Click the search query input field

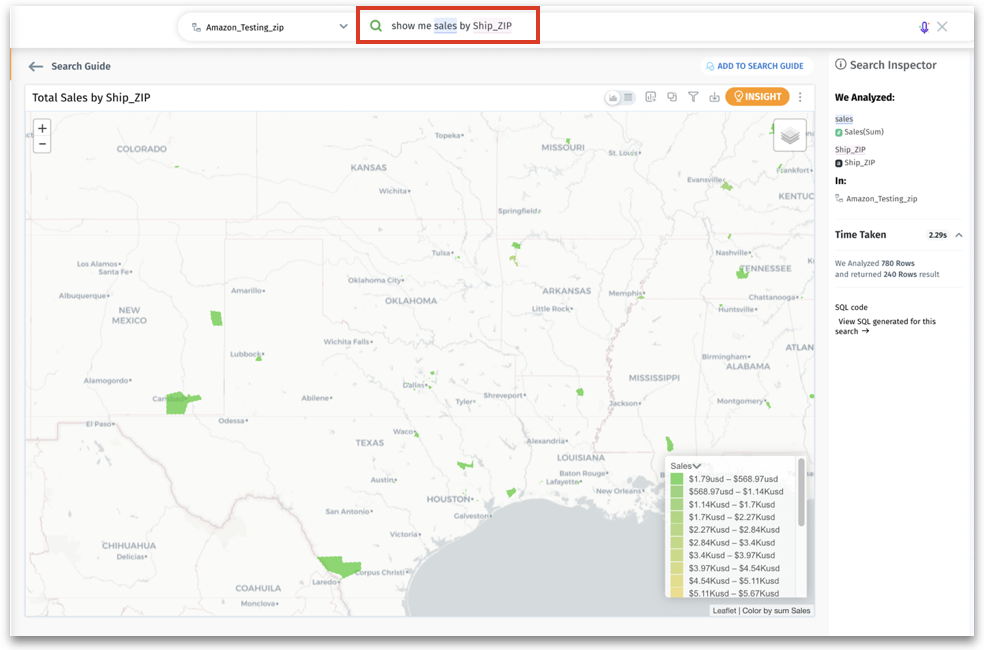pos(450,26)
